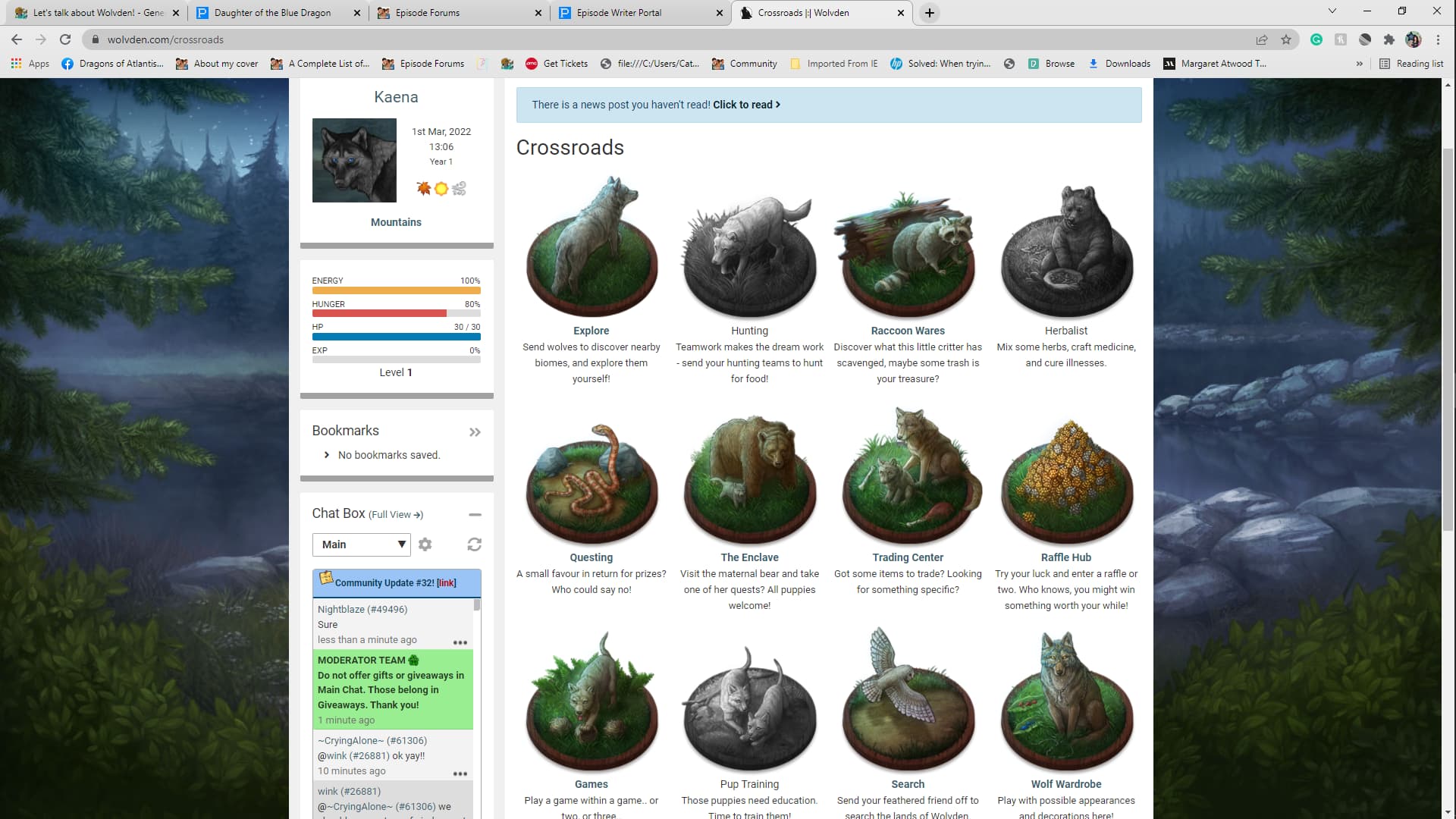Open chat Full View link
This screenshot has height=819, width=1456.
396,515
